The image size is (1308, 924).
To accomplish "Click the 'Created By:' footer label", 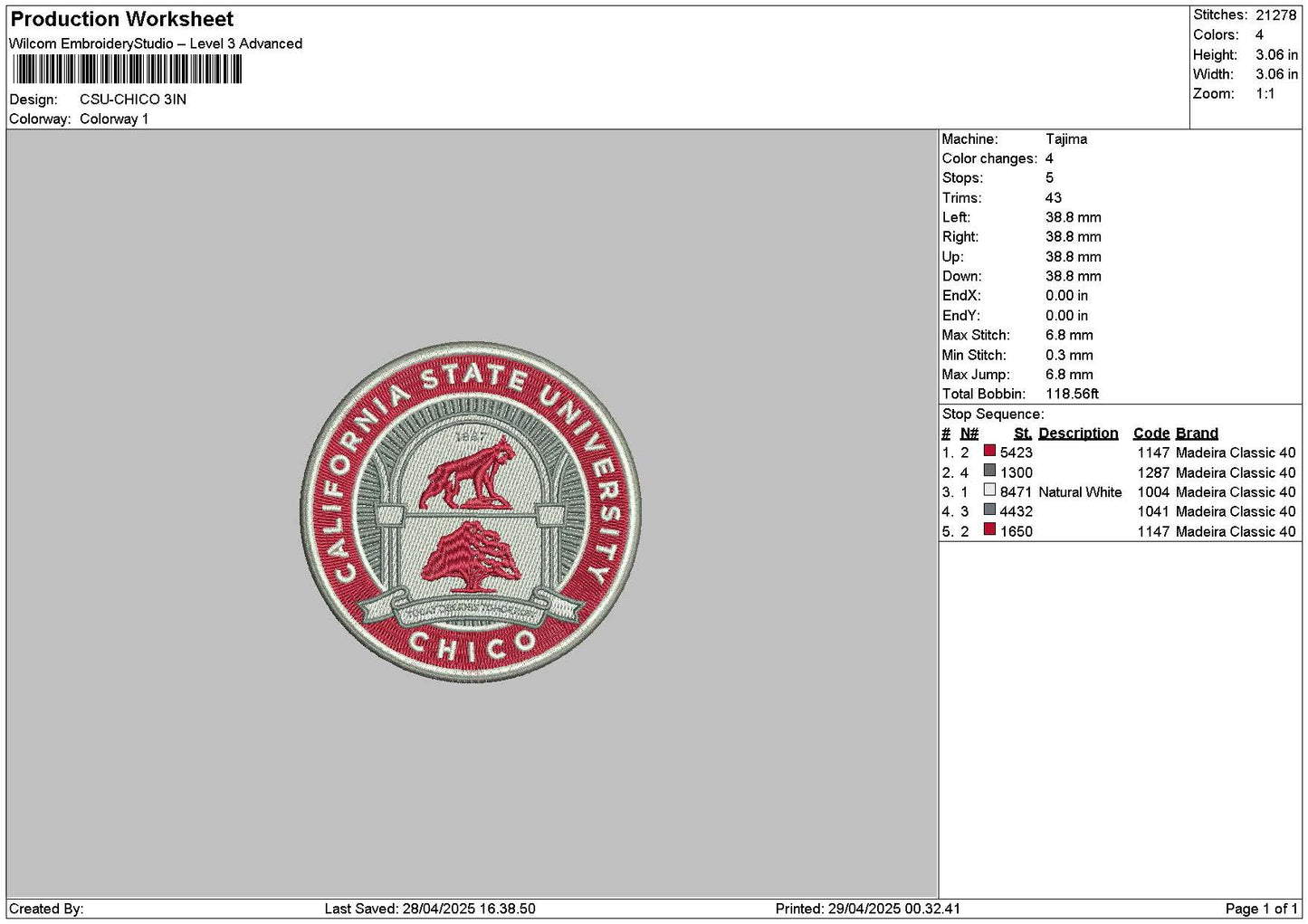I will [46, 910].
